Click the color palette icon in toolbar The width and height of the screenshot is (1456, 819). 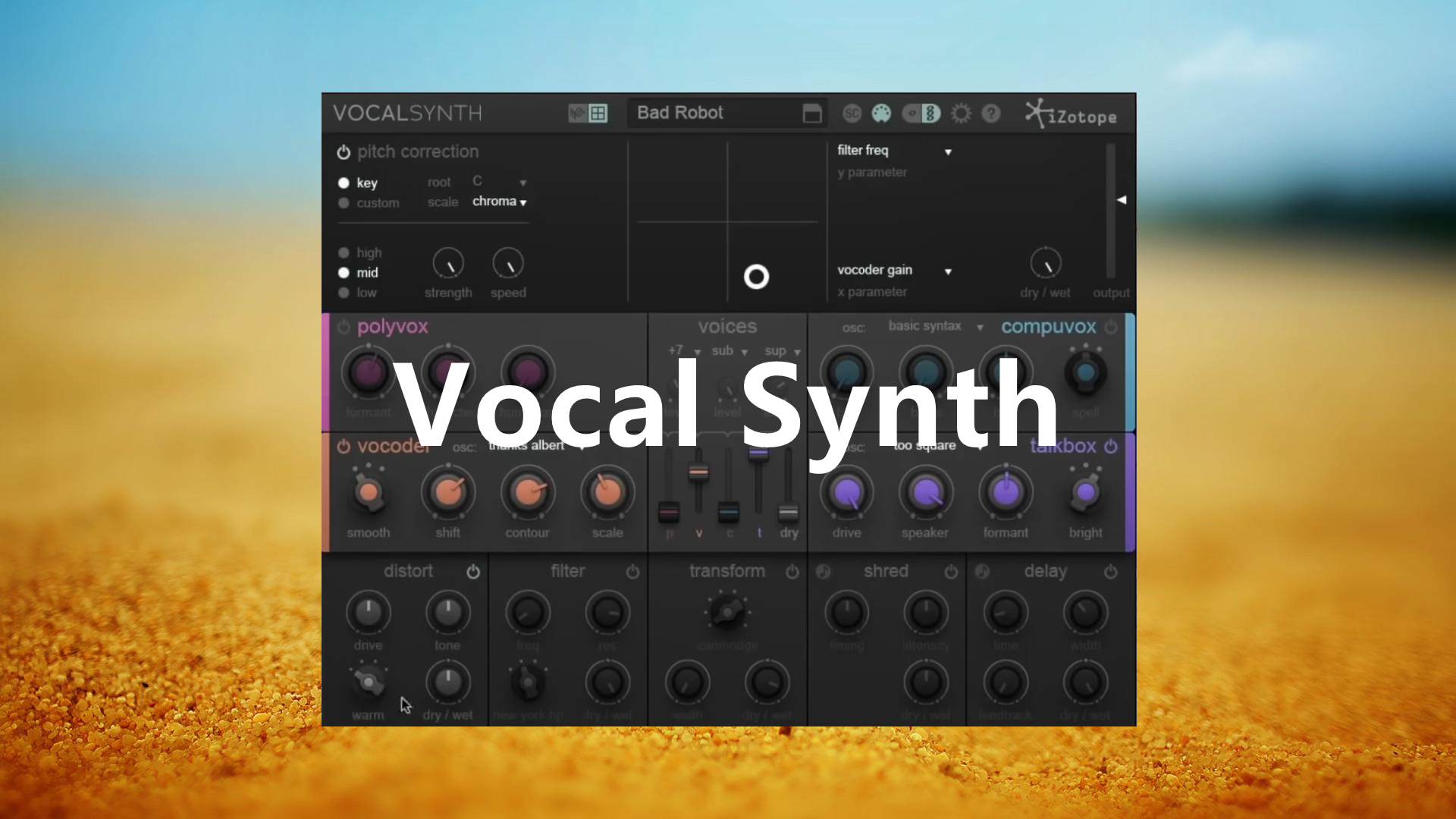[x=881, y=114]
